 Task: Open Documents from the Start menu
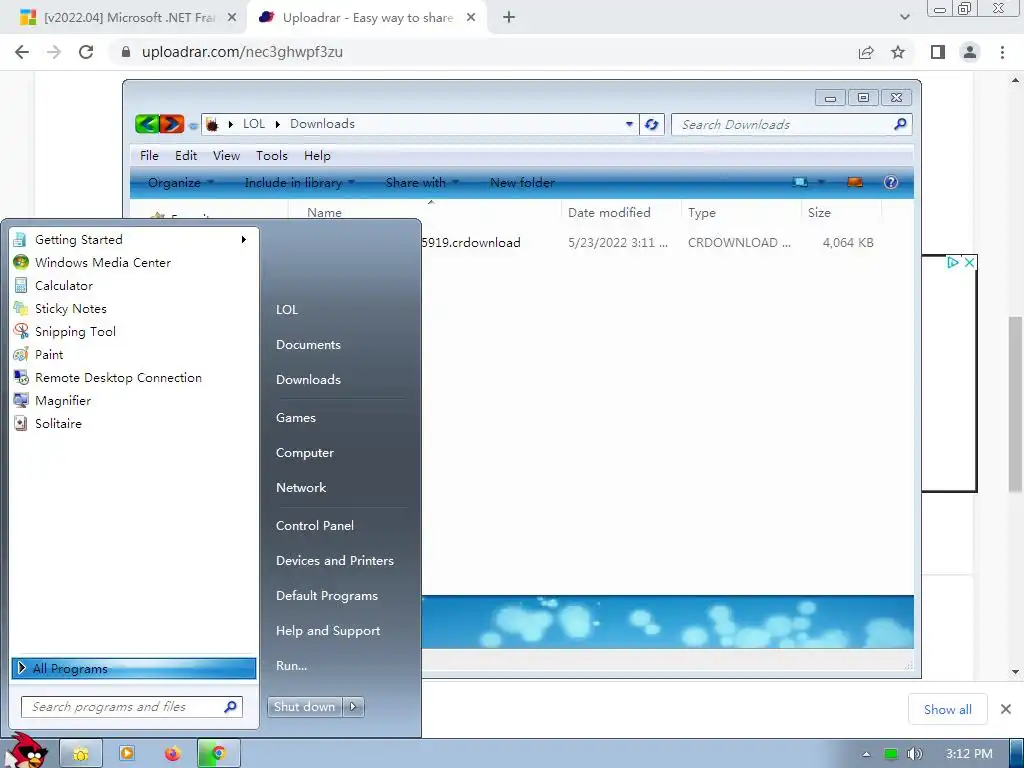[x=308, y=345]
